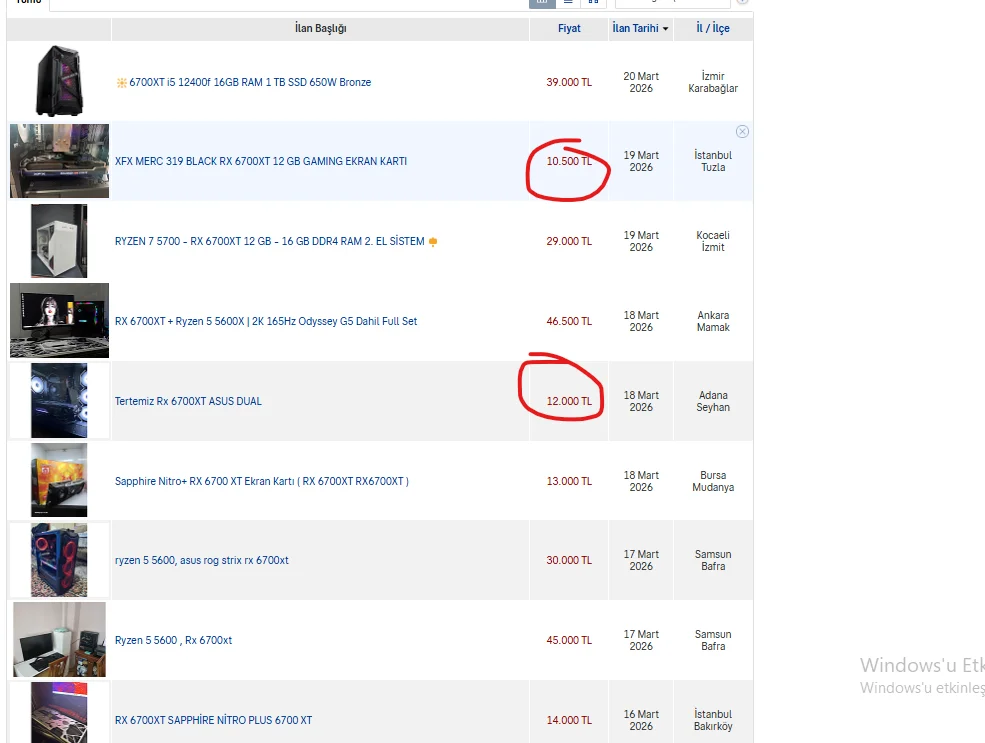This screenshot has height=743, width=985.
Task: Open the RX 6700XT SAPPHİRE NİTRO PLUS photo
Action: [x=59, y=713]
